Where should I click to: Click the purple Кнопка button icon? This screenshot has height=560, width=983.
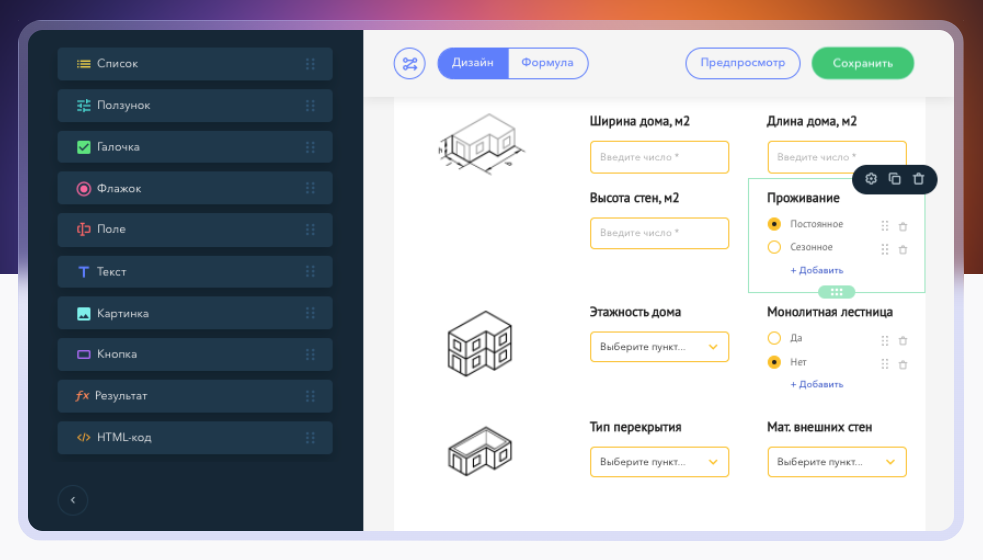83,354
